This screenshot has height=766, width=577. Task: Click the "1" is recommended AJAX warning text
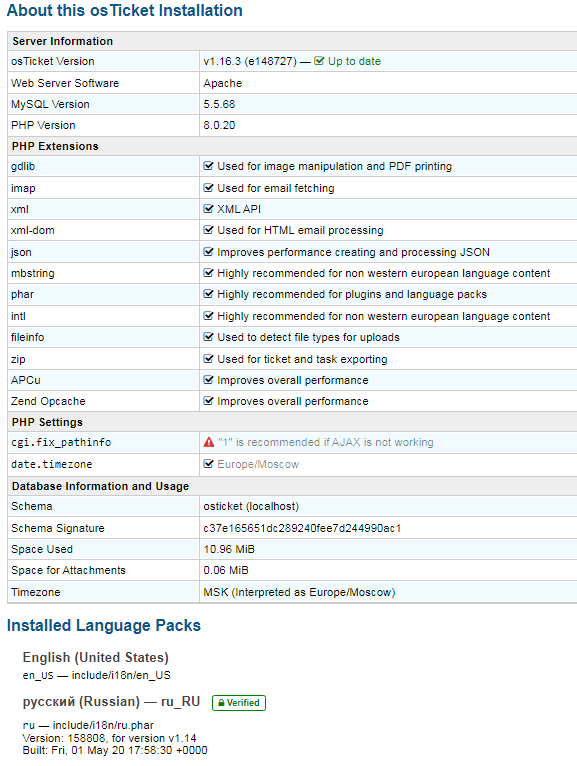326,442
